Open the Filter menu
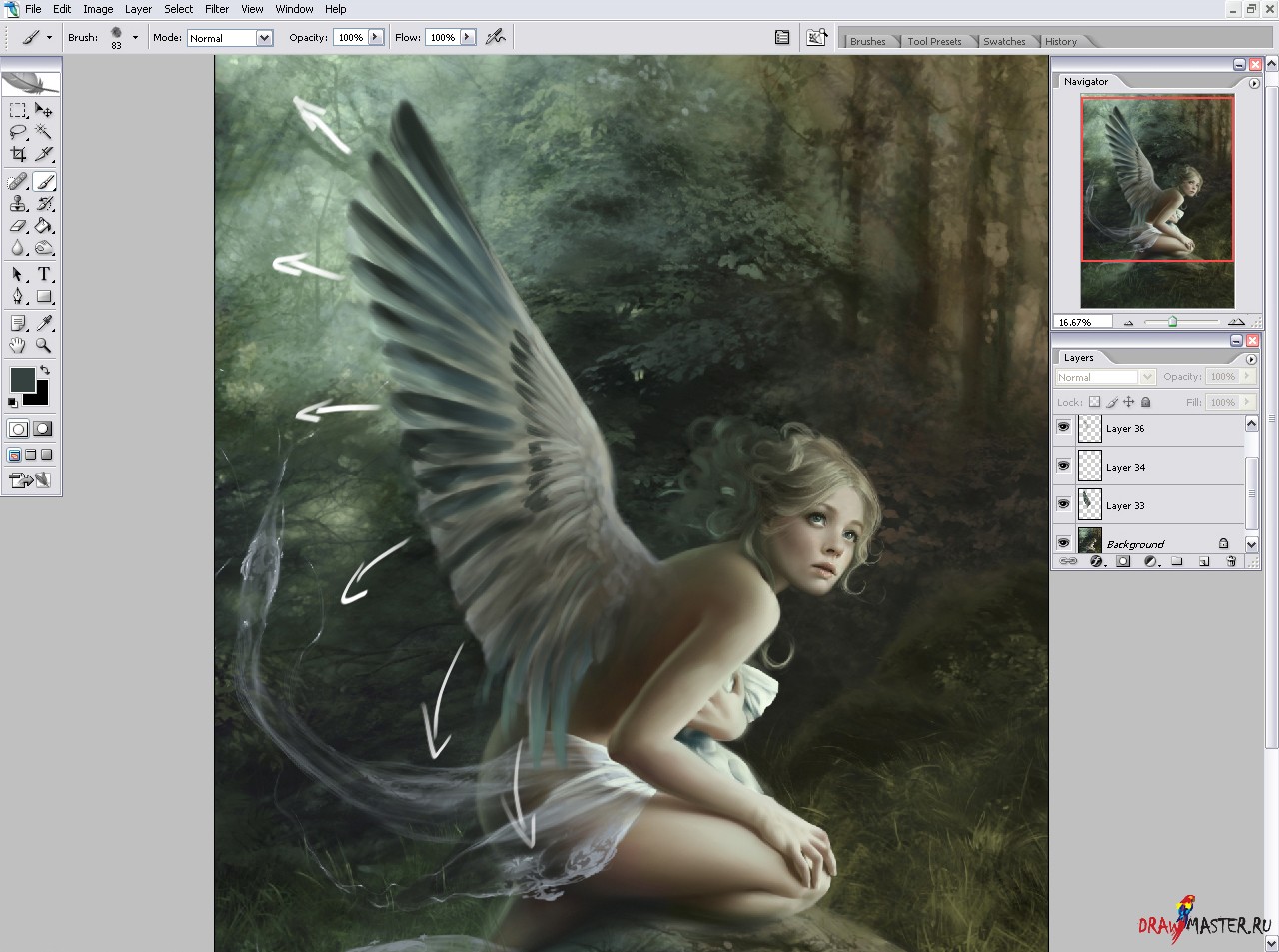The width and height of the screenshot is (1279, 952). [217, 9]
